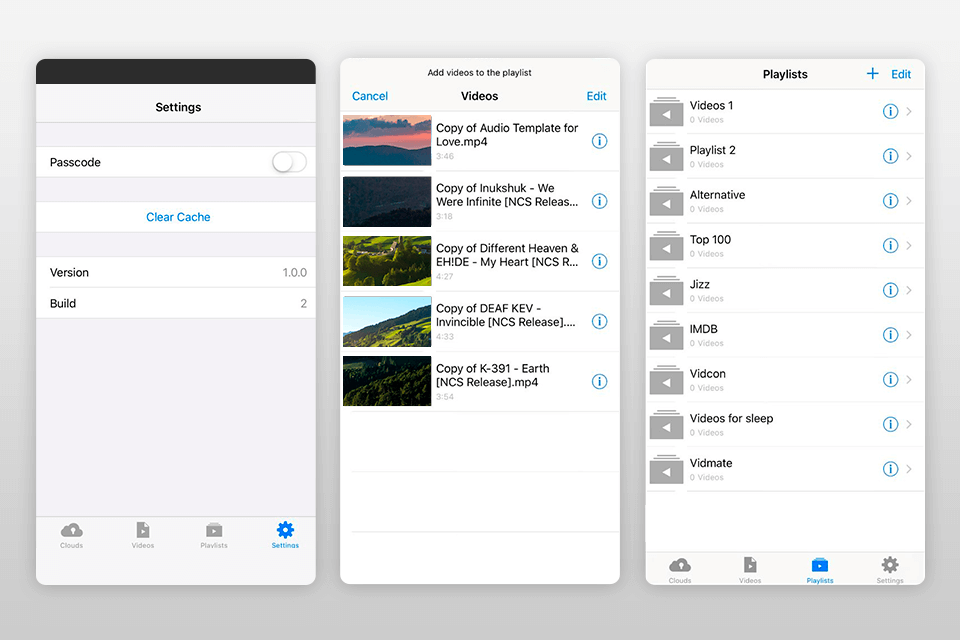Click the folder icon next to the IMDB playlist
The image size is (960, 640).
pyautogui.click(x=666, y=334)
